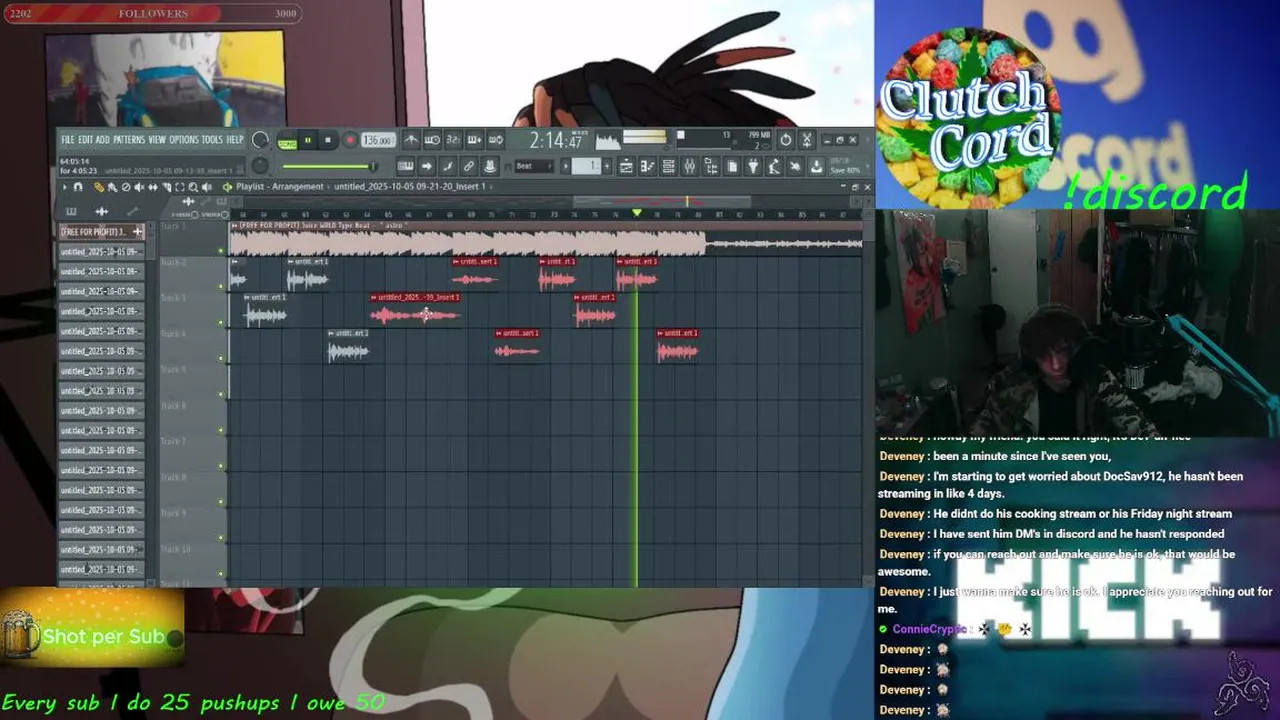Click the master pitch knob
The height and width of the screenshot is (720, 1280).
tap(260, 165)
